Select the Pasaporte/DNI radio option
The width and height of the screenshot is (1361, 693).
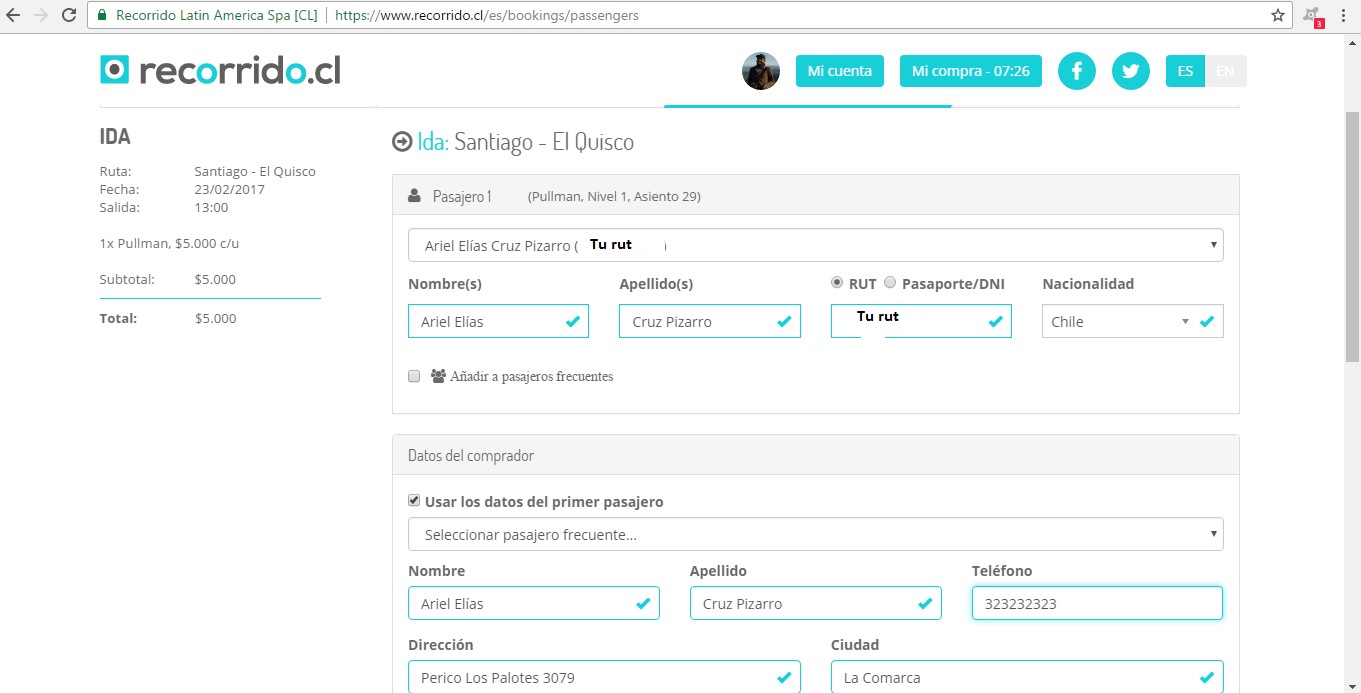890,283
